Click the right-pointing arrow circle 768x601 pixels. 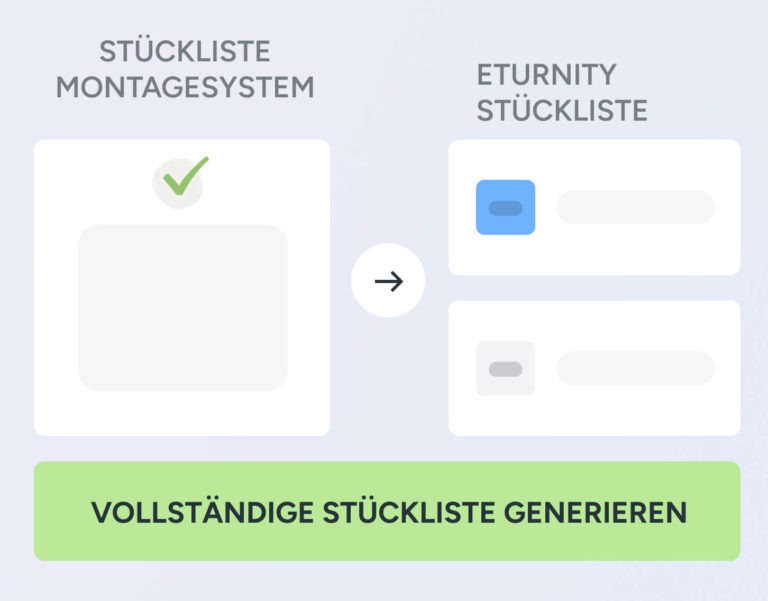click(388, 282)
